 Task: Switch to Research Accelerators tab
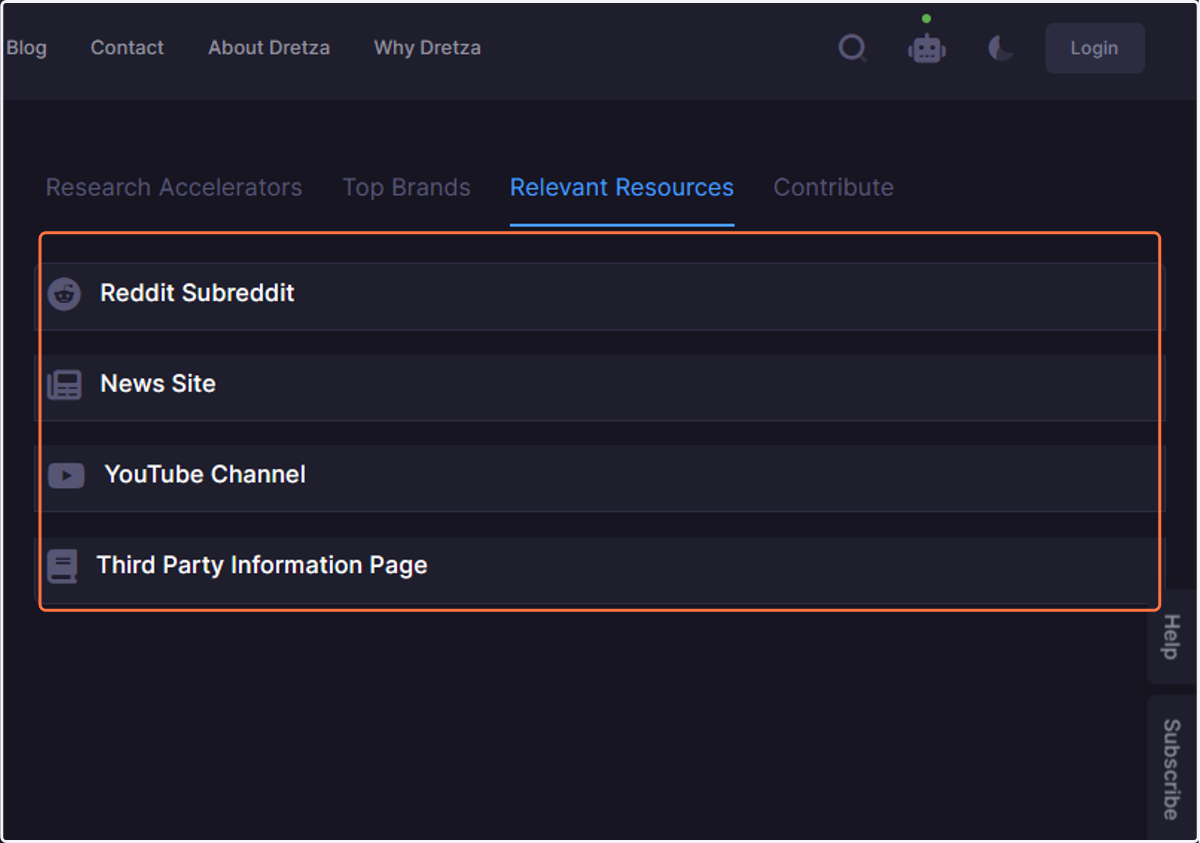[x=174, y=188]
